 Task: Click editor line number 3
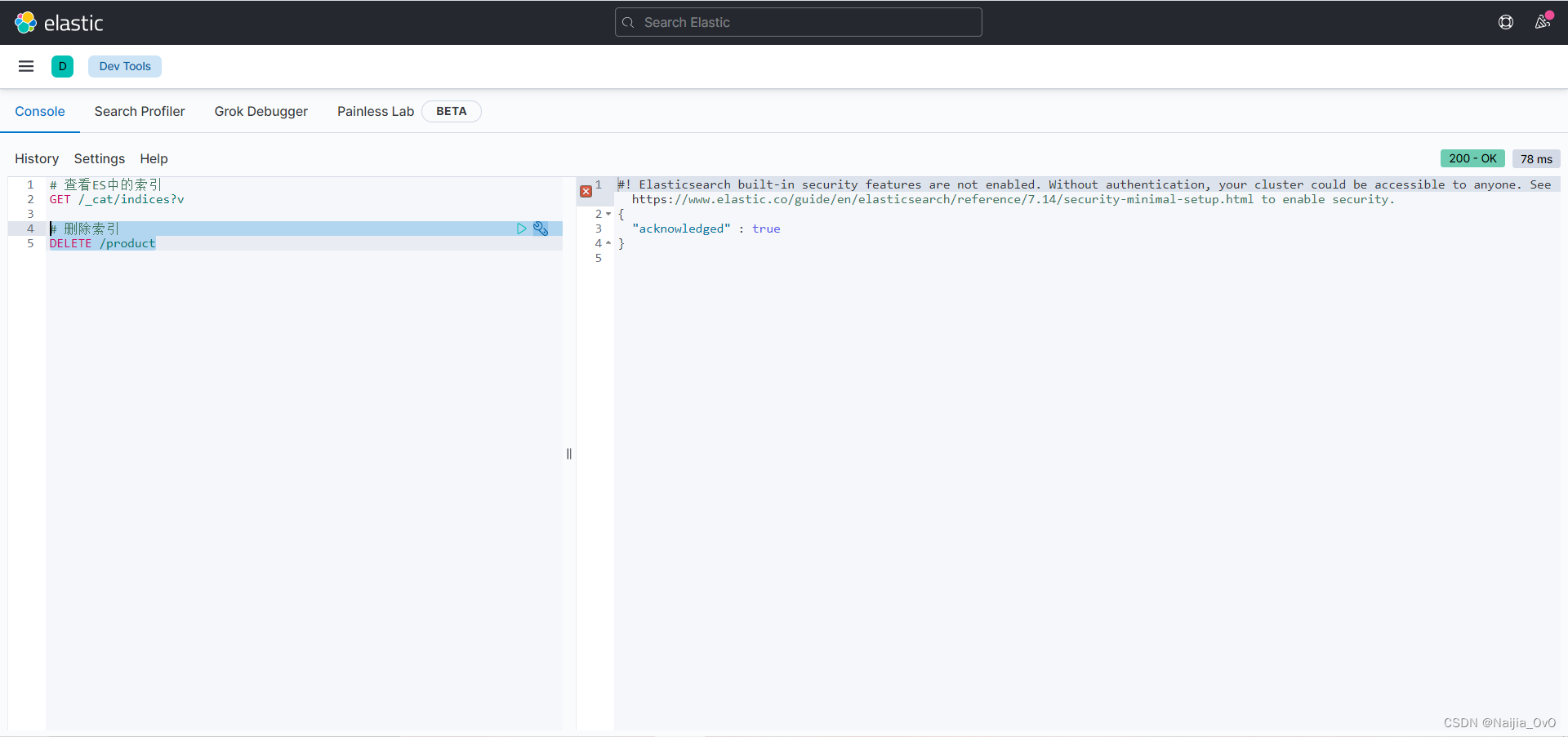click(30, 214)
